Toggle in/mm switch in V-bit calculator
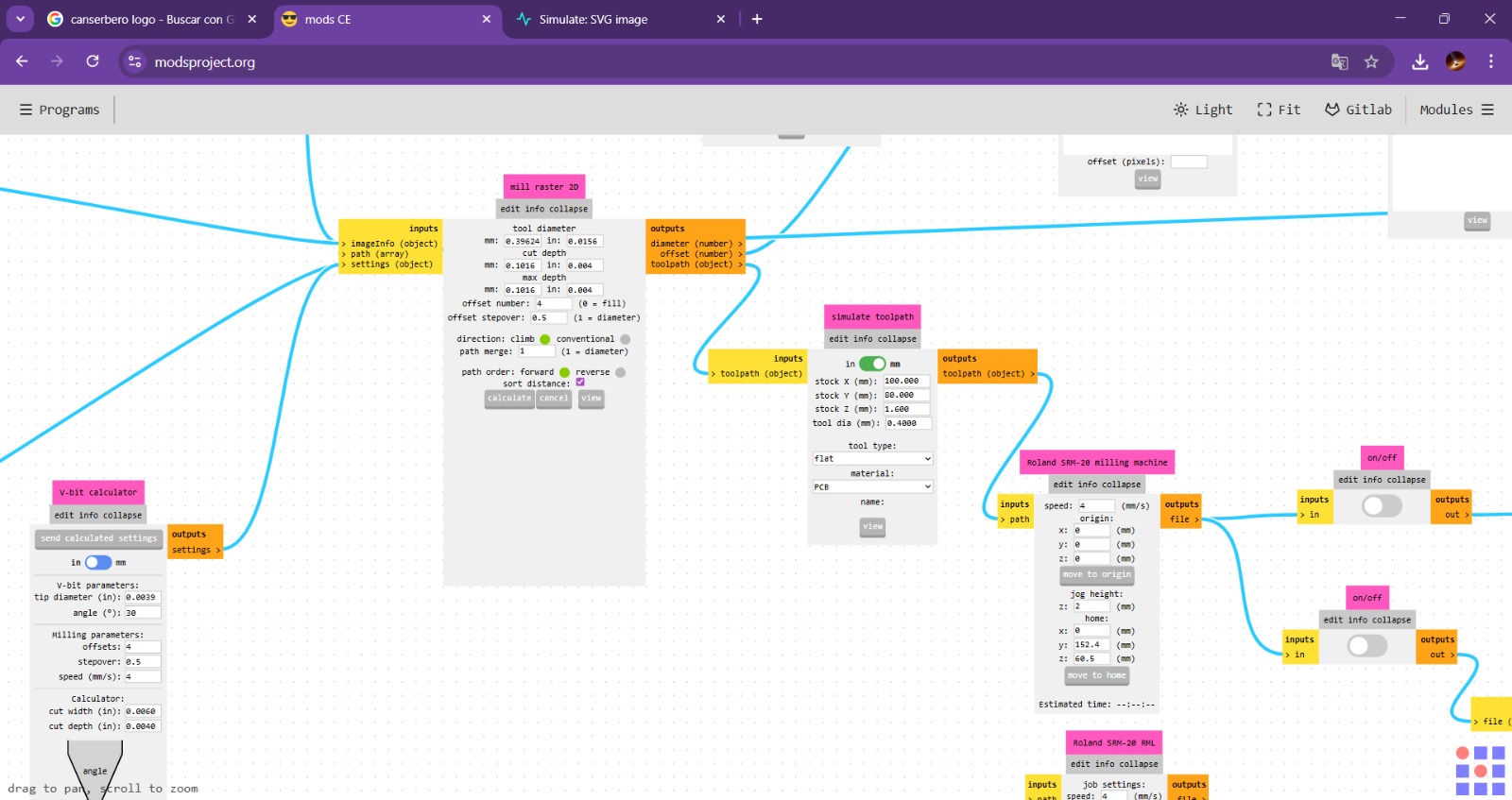This screenshot has width=1512, height=800. tap(98, 562)
